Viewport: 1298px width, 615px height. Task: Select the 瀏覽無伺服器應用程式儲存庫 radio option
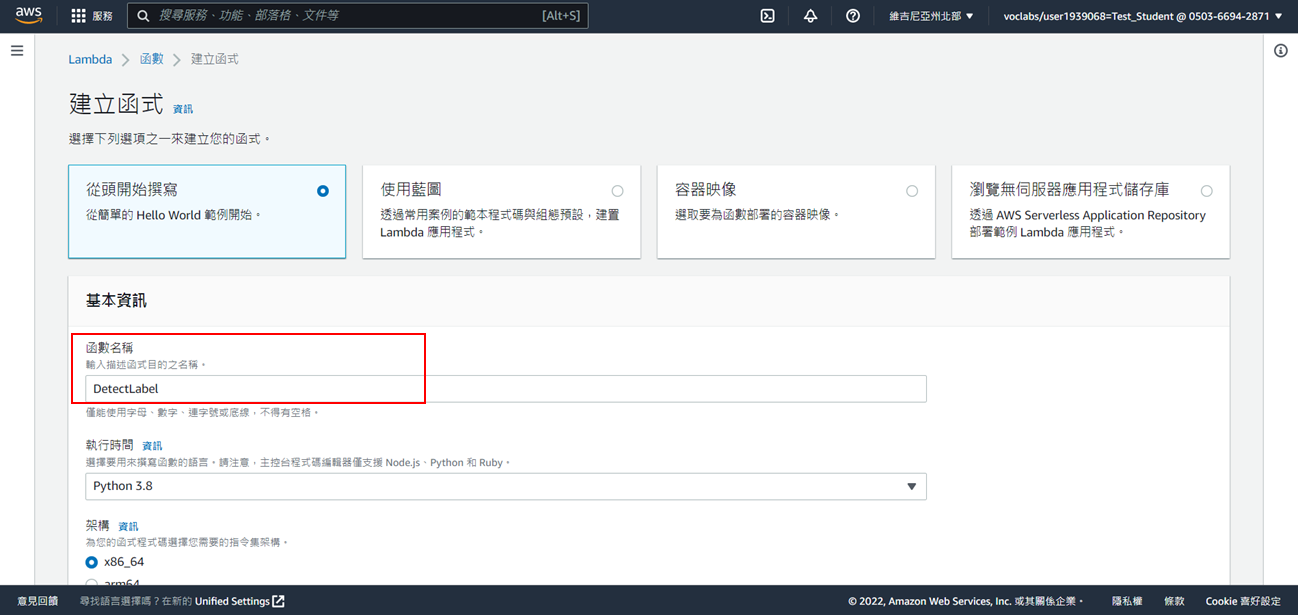(1207, 191)
